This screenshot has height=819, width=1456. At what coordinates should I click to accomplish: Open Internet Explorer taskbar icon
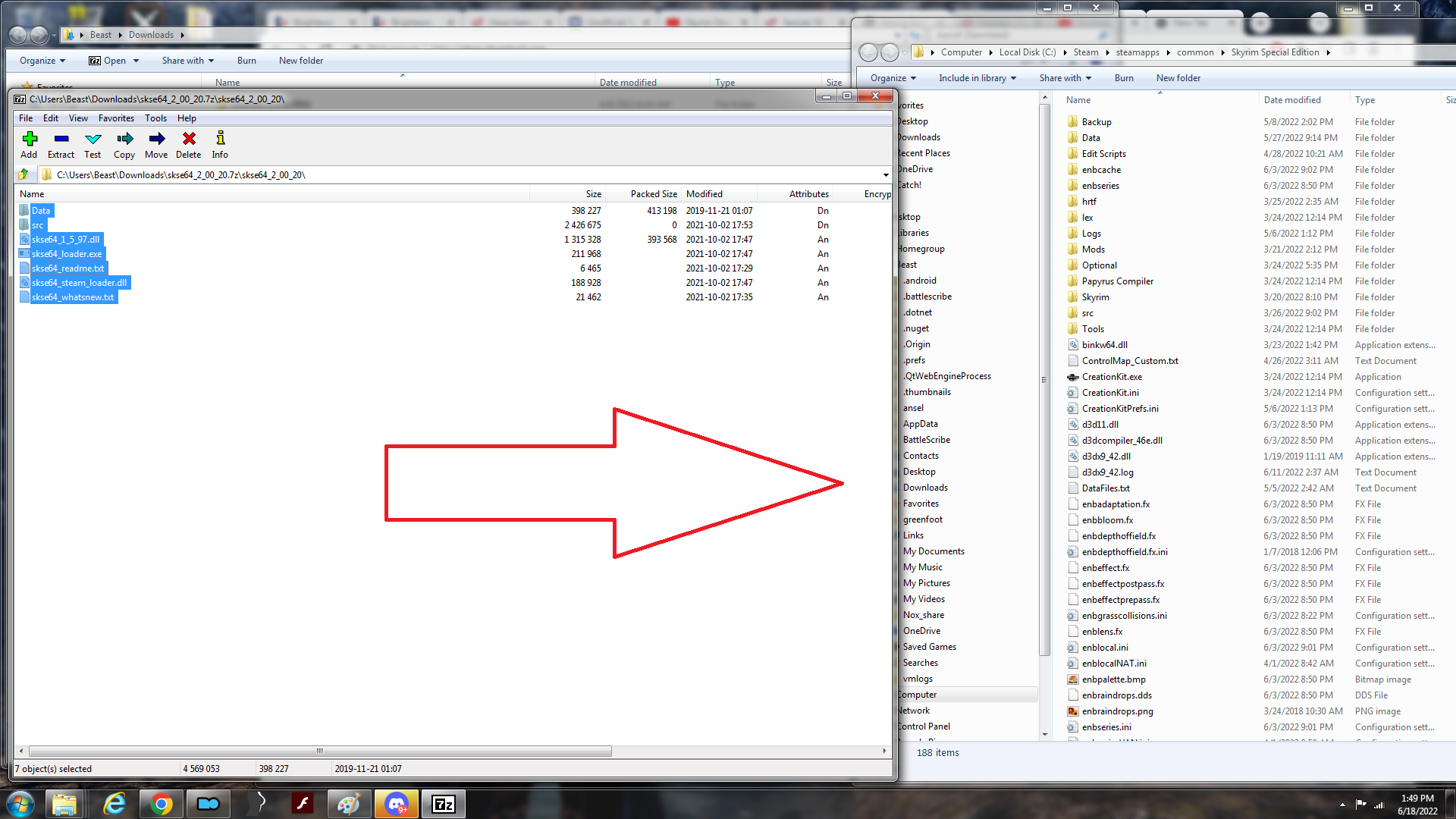(115, 804)
